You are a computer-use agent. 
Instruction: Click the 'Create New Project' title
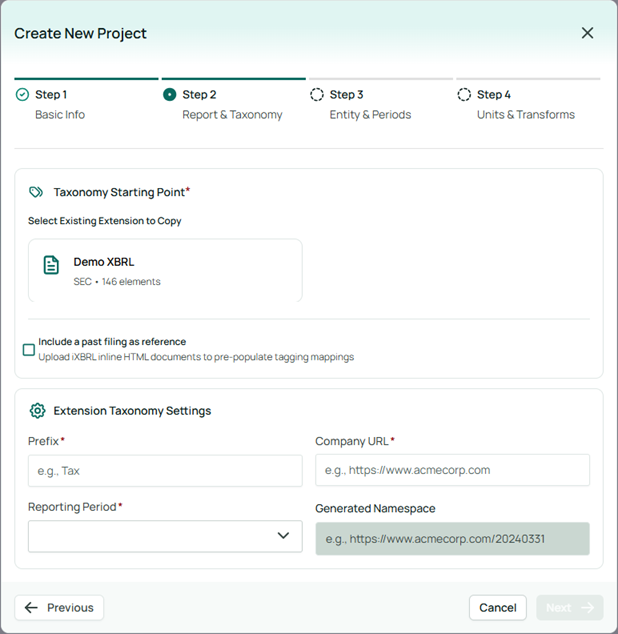coord(80,33)
